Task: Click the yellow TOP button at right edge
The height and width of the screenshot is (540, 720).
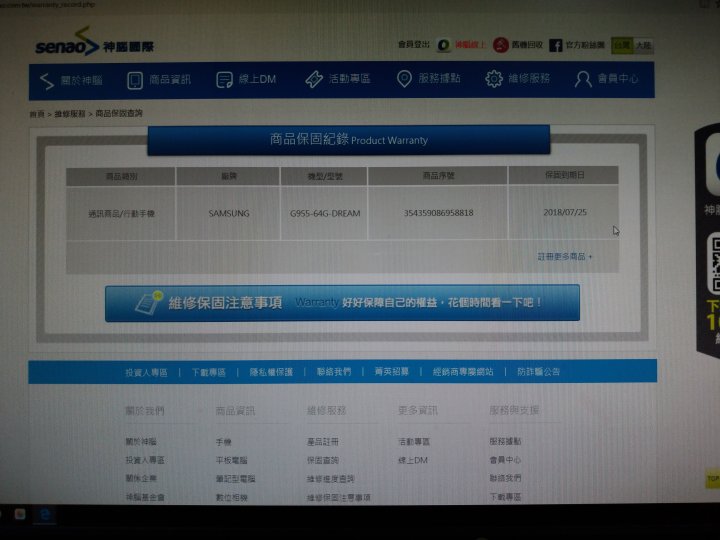Action: [713, 478]
